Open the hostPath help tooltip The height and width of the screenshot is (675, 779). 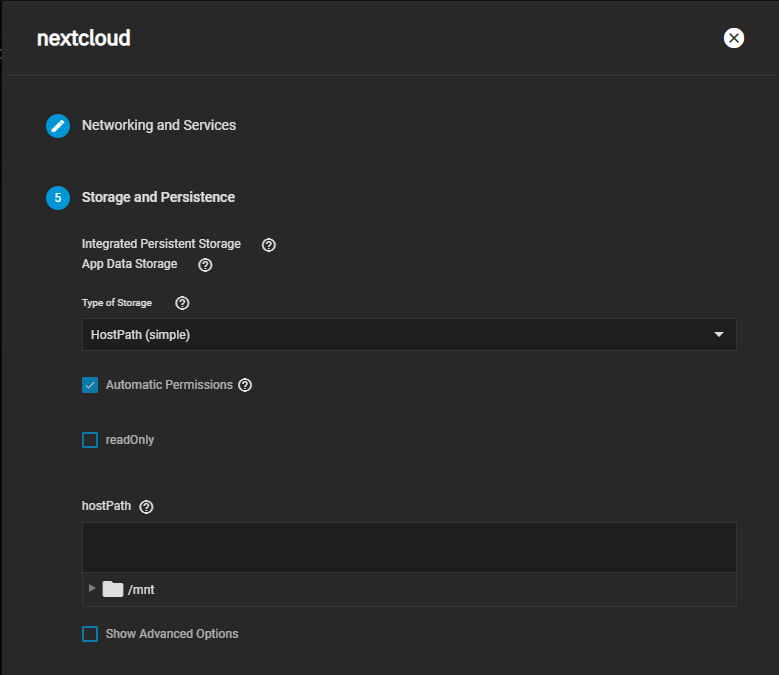pyautogui.click(x=147, y=507)
